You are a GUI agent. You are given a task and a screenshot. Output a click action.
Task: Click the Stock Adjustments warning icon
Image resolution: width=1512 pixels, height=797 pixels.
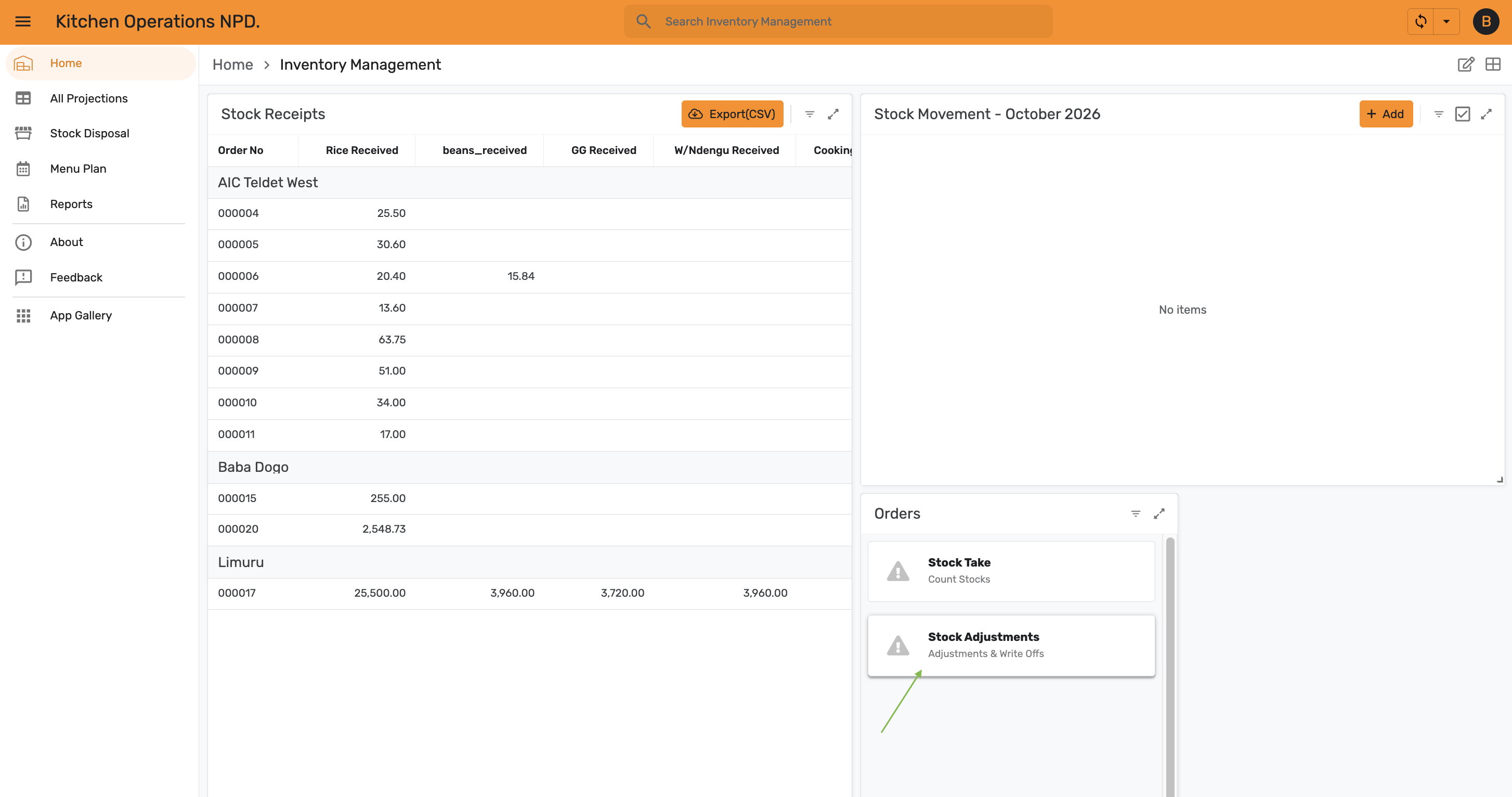897,646
